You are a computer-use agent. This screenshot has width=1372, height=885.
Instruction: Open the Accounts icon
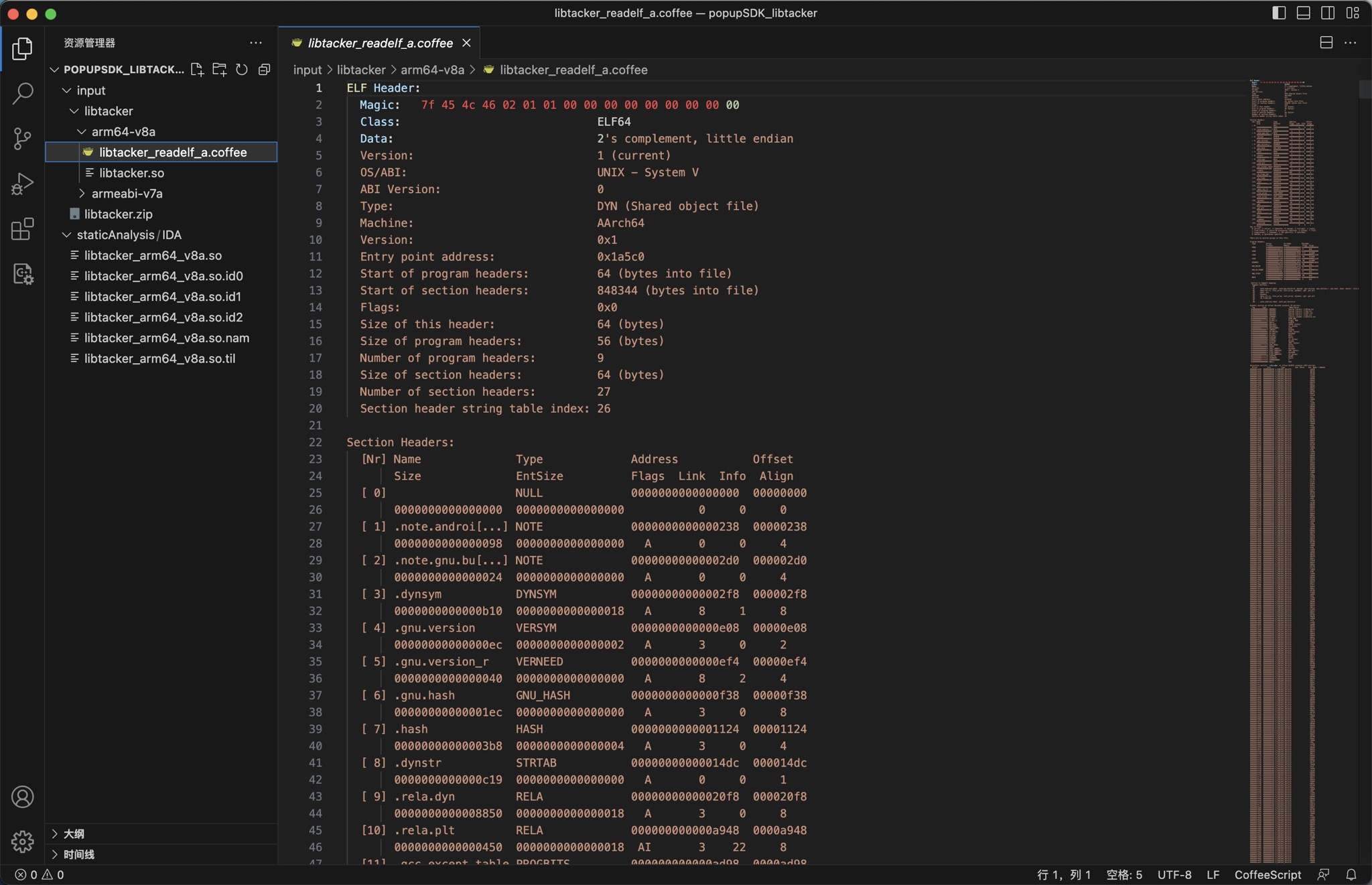pos(22,797)
